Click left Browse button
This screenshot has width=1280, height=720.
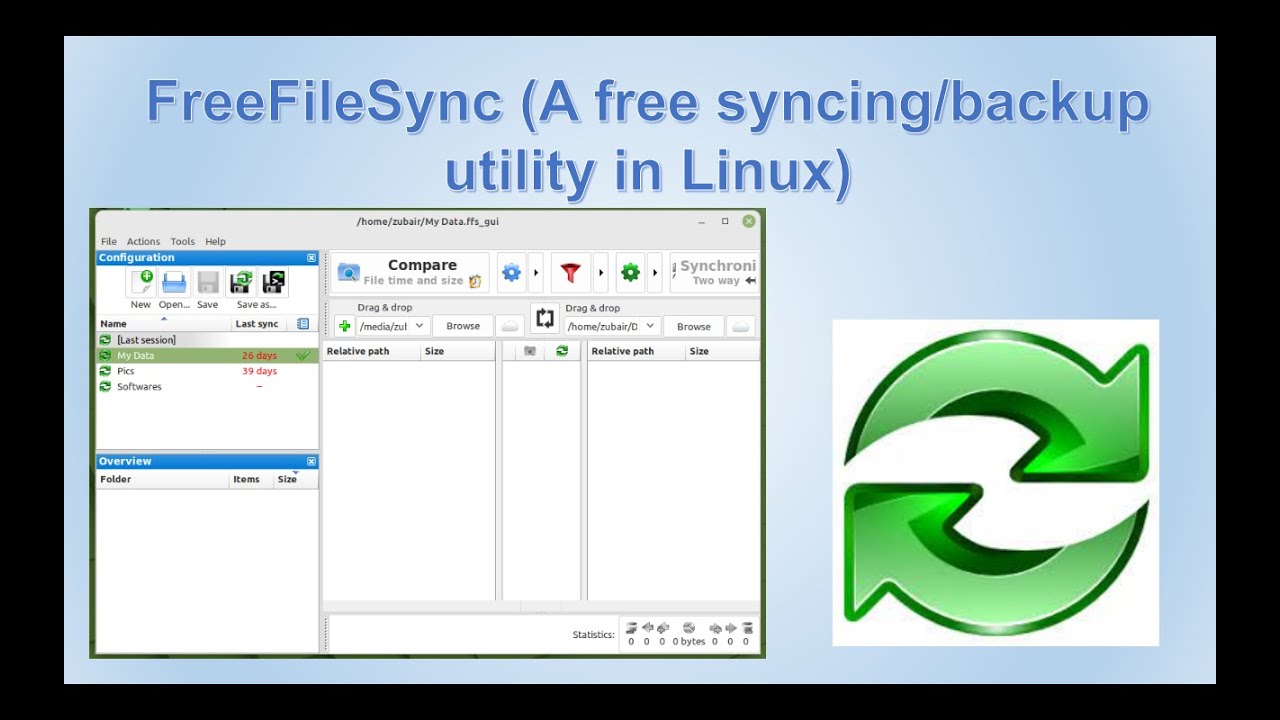click(463, 326)
